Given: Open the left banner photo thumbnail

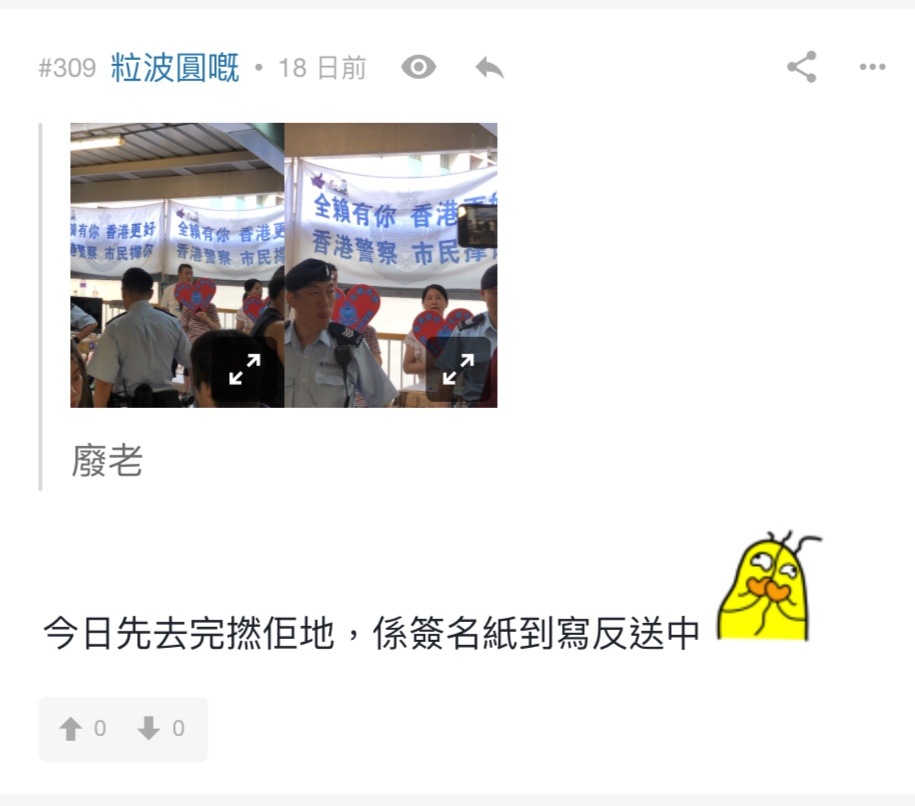Looking at the screenshot, I should (x=177, y=265).
